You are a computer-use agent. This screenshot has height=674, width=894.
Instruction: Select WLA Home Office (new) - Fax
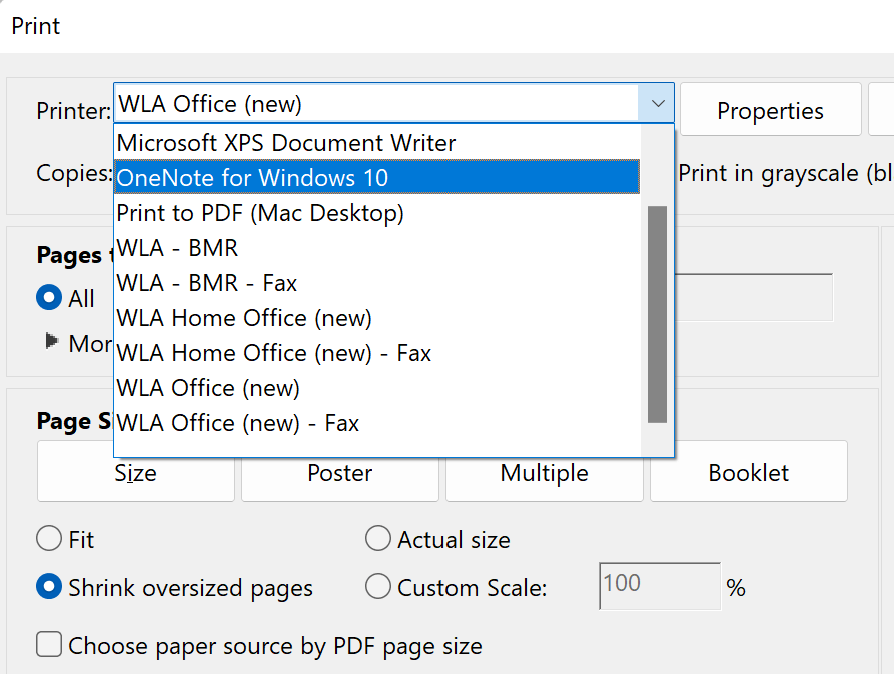274,353
